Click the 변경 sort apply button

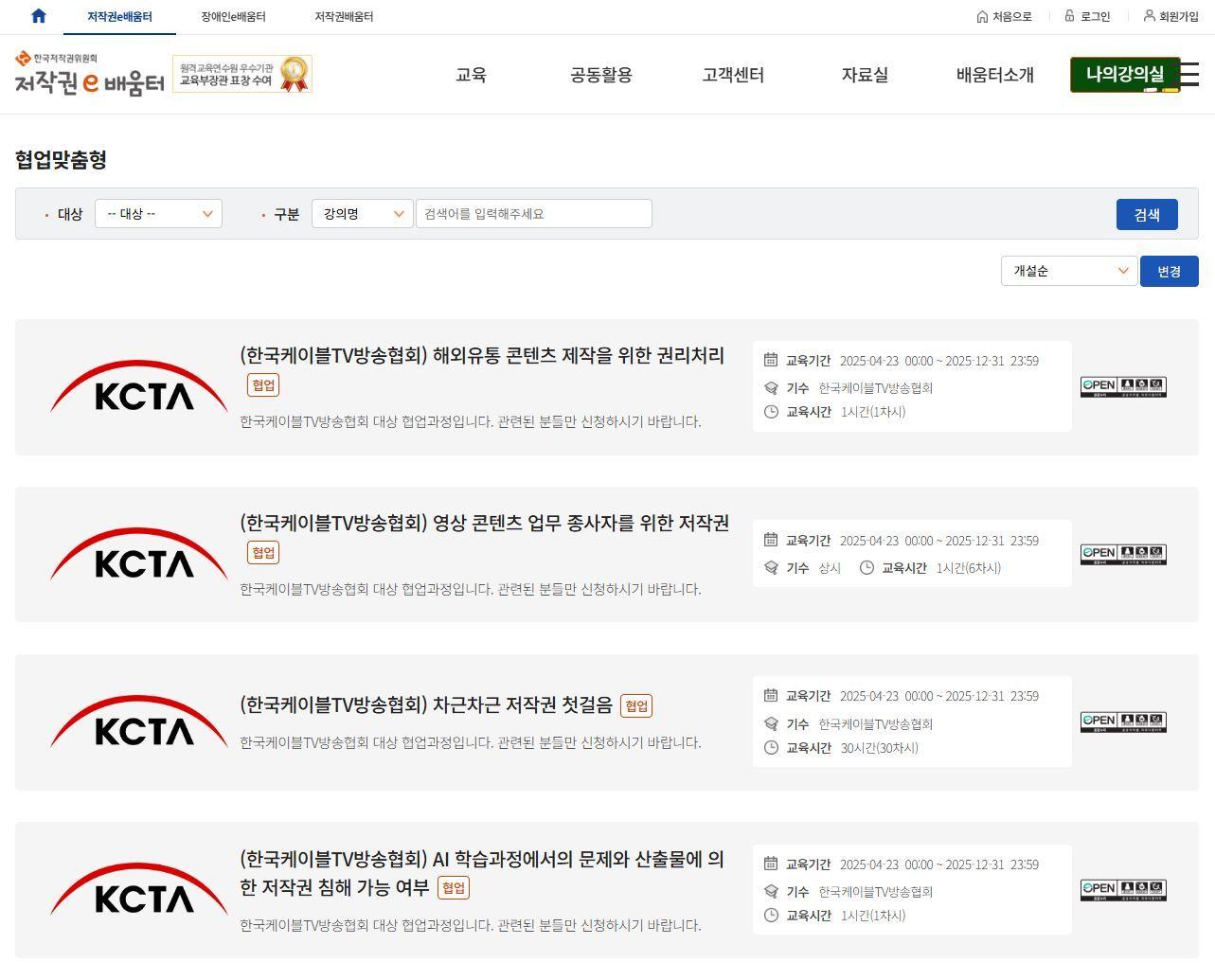pyautogui.click(x=1169, y=272)
